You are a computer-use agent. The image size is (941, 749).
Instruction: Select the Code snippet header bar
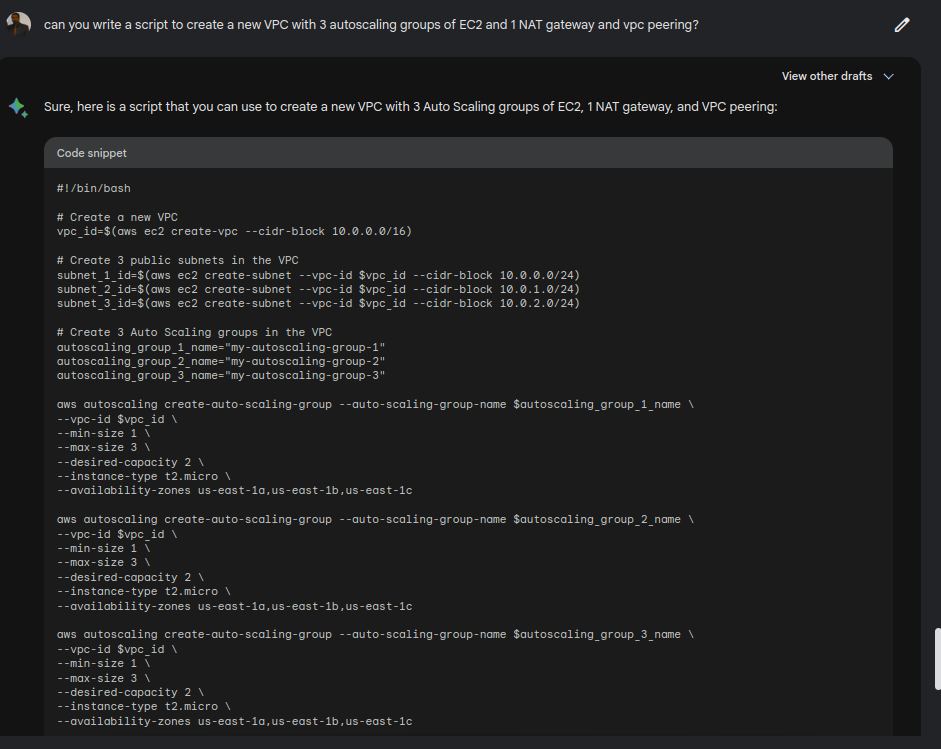coord(468,153)
